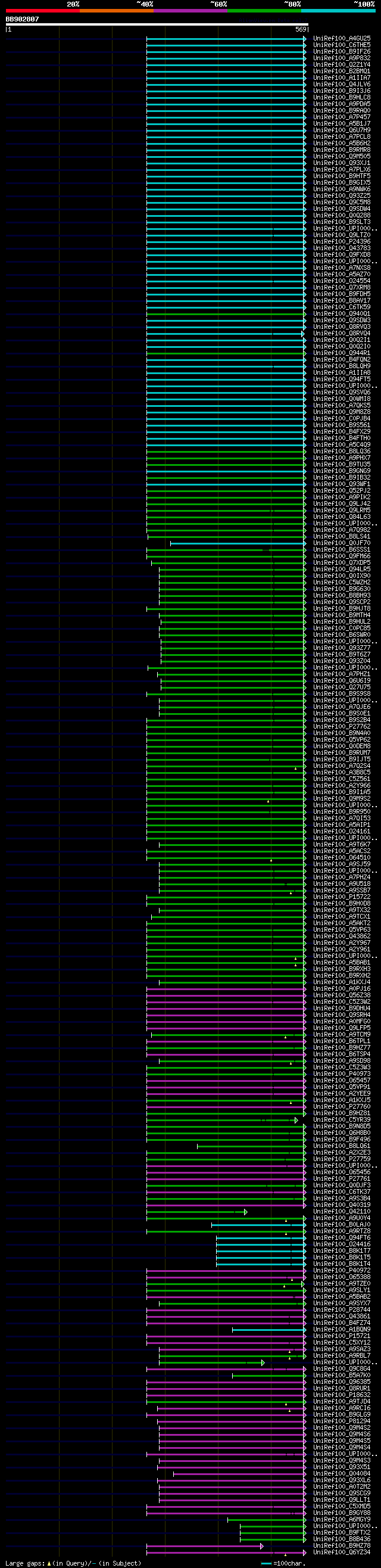This screenshot has height=1568, width=381.
Task: Click the UniRef100_B9RUM7 label
Action: 342,752
